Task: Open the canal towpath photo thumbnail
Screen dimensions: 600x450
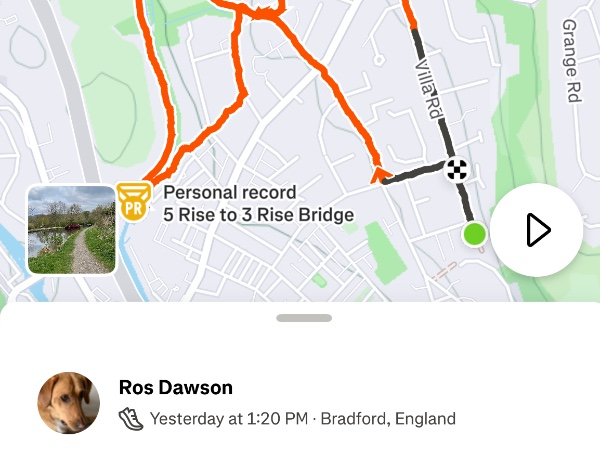Action: pyautogui.click(x=71, y=230)
